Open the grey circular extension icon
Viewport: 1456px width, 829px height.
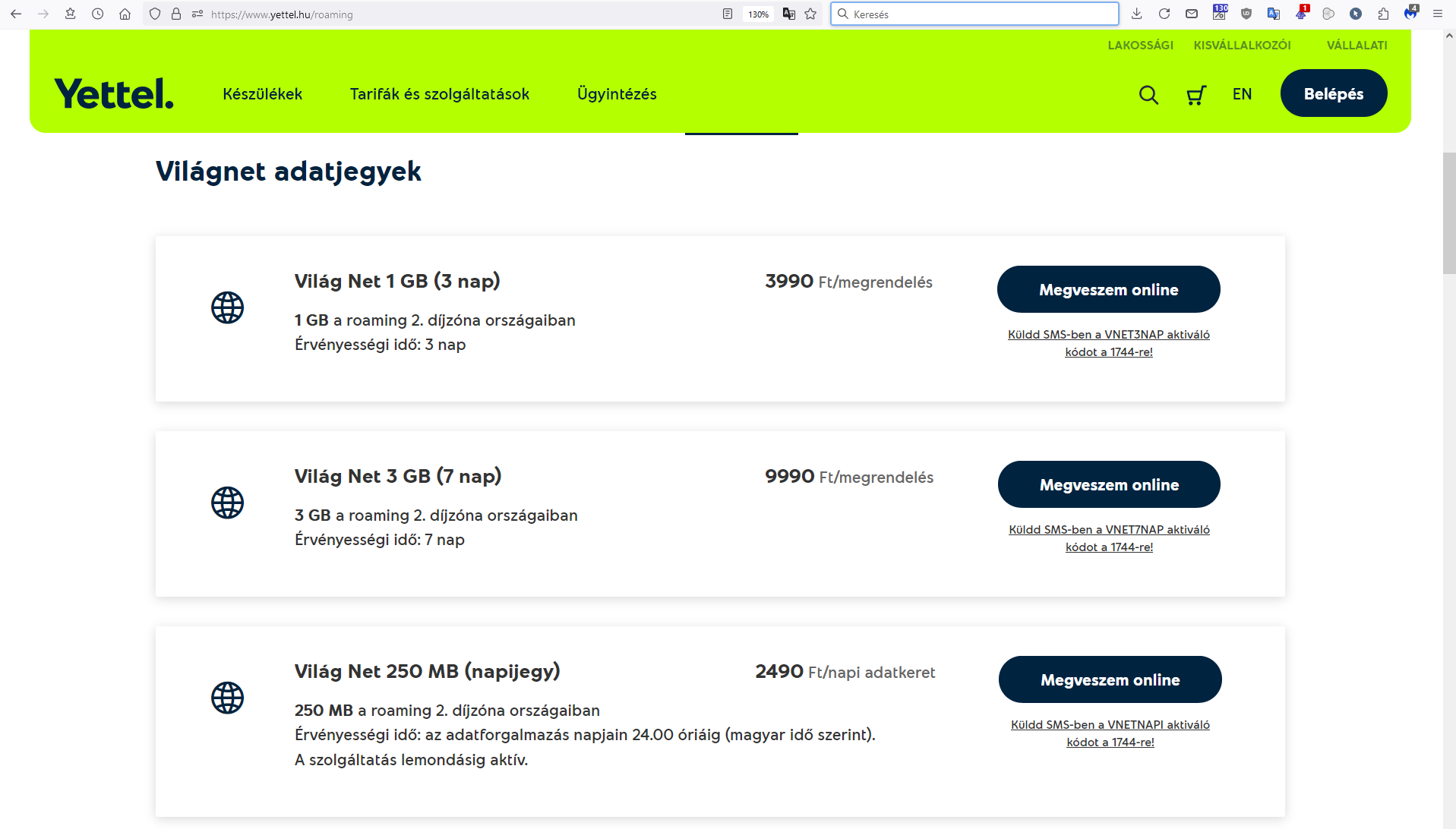point(1328,14)
